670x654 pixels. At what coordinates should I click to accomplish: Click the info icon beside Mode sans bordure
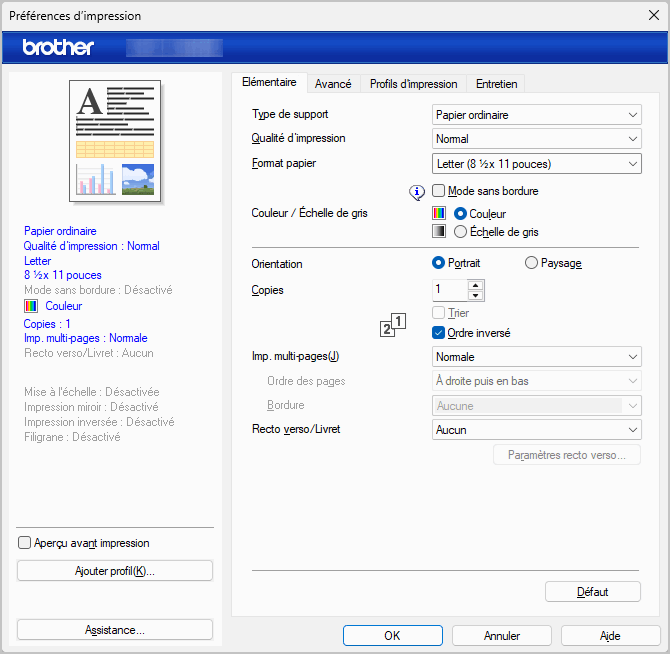click(418, 191)
